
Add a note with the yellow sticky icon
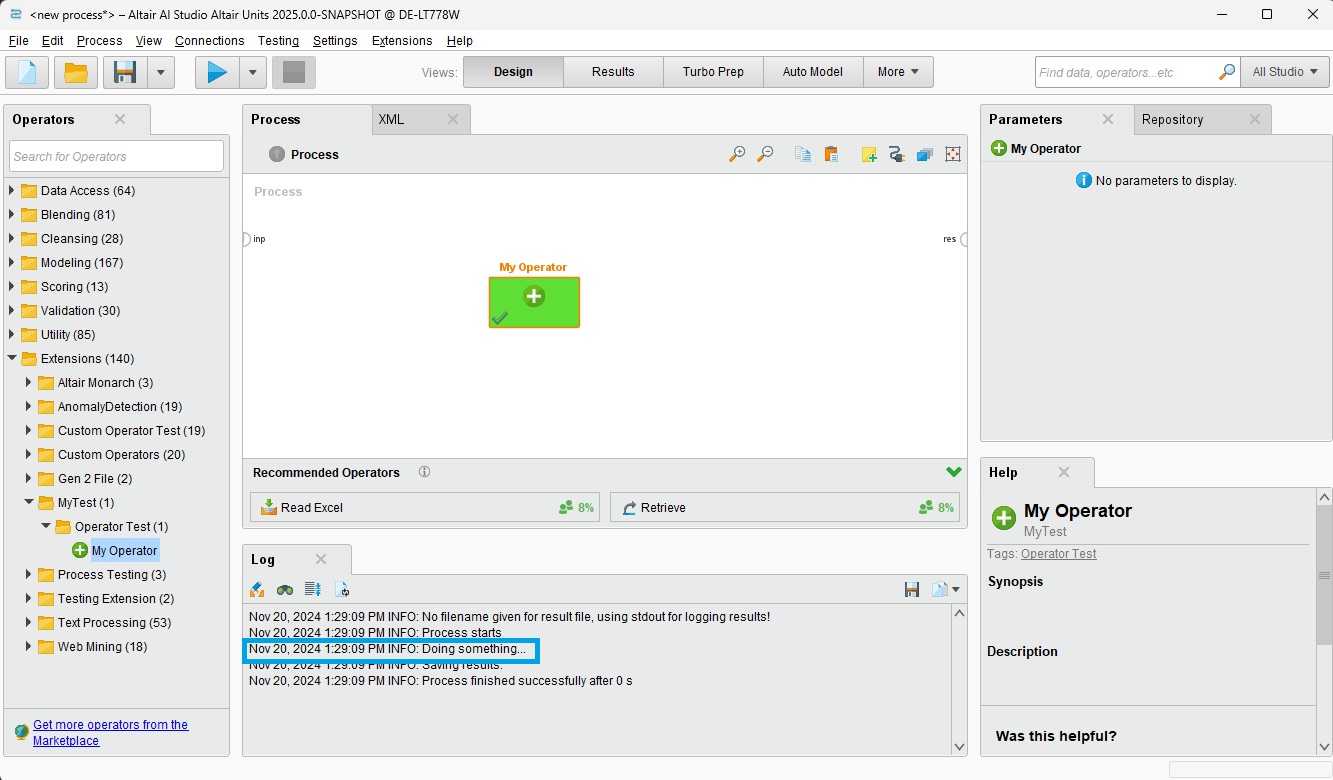(x=869, y=154)
